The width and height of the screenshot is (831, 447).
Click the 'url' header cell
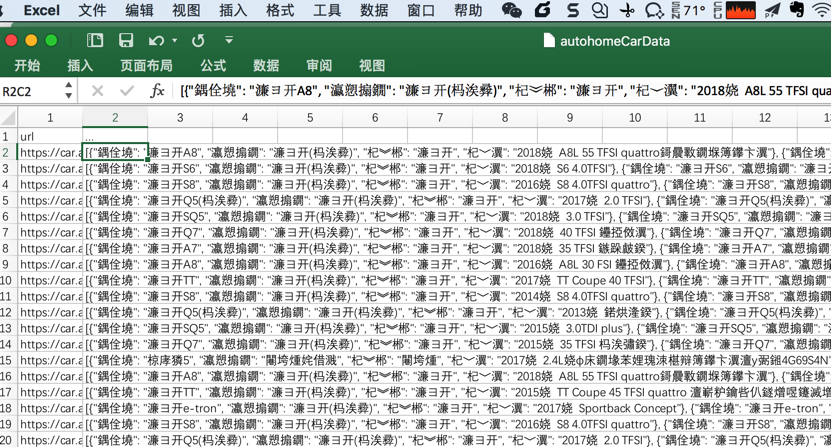pyautogui.click(x=50, y=136)
